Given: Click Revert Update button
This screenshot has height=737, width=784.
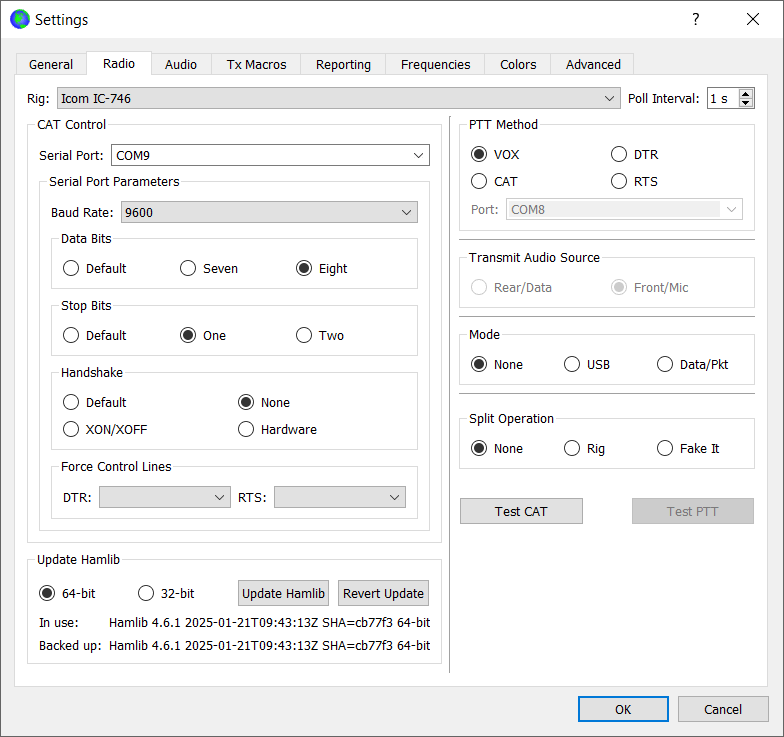Looking at the screenshot, I should click(x=383, y=593).
